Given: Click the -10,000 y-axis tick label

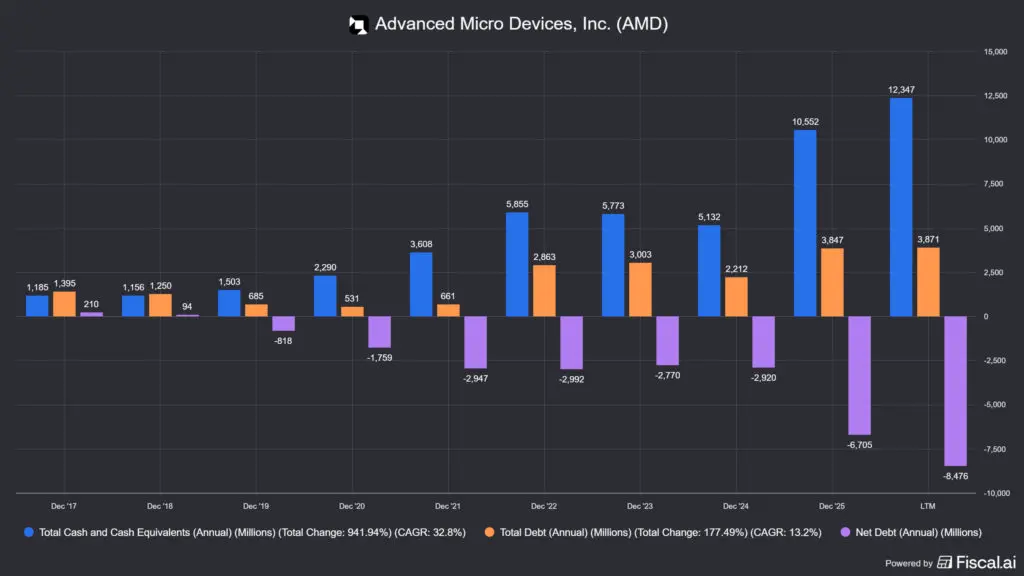Looking at the screenshot, I should [x=996, y=493].
